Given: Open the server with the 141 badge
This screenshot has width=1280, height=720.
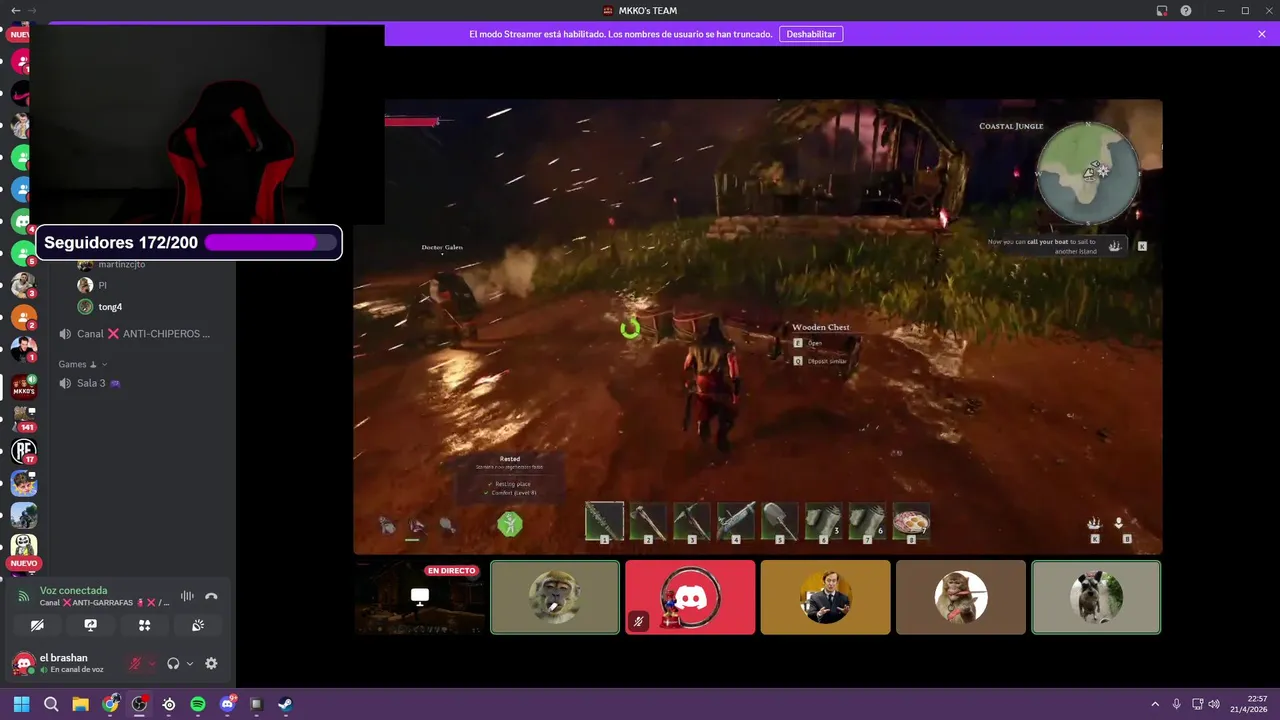Looking at the screenshot, I should pos(24,419).
